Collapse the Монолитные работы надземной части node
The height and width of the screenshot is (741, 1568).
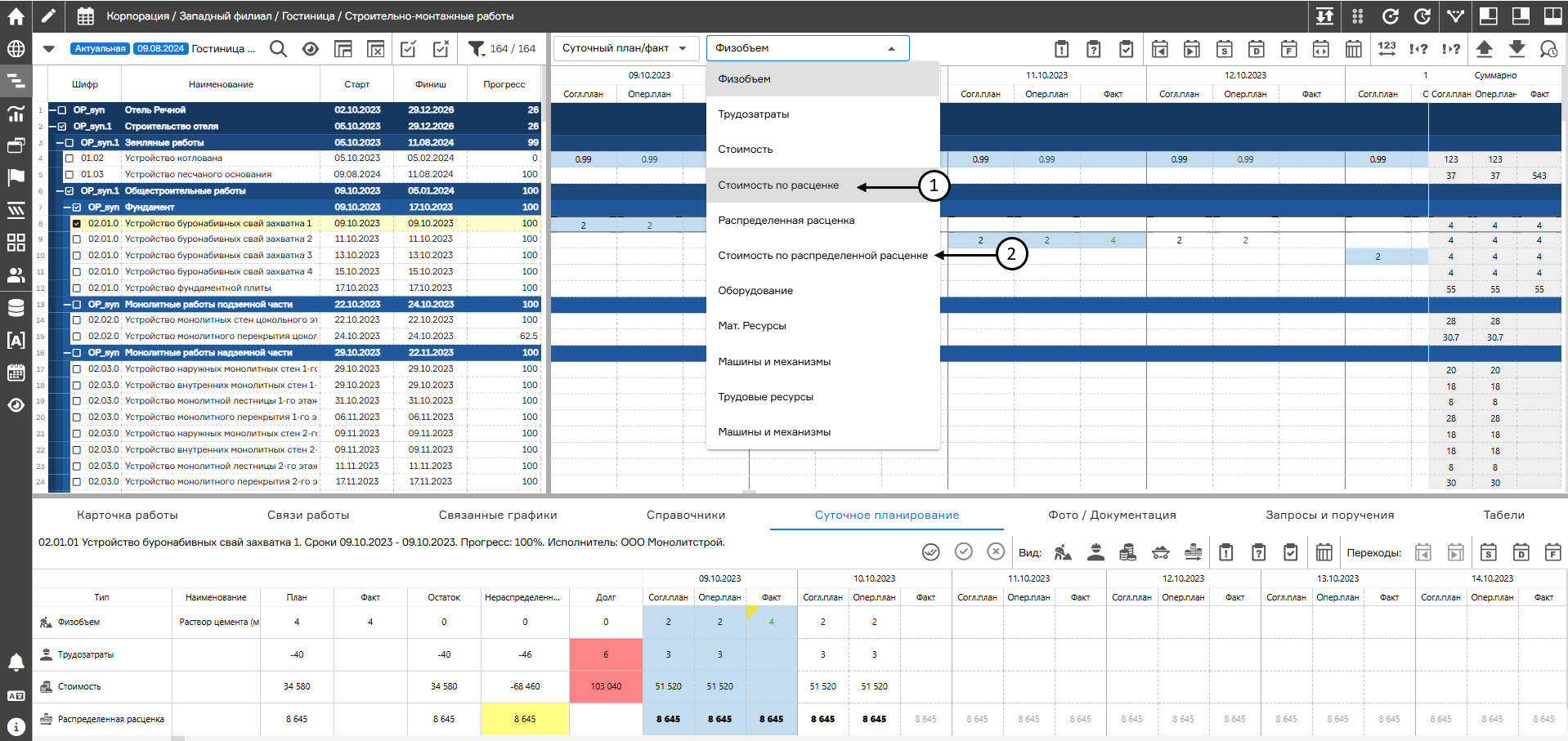click(x=68, y=353)
